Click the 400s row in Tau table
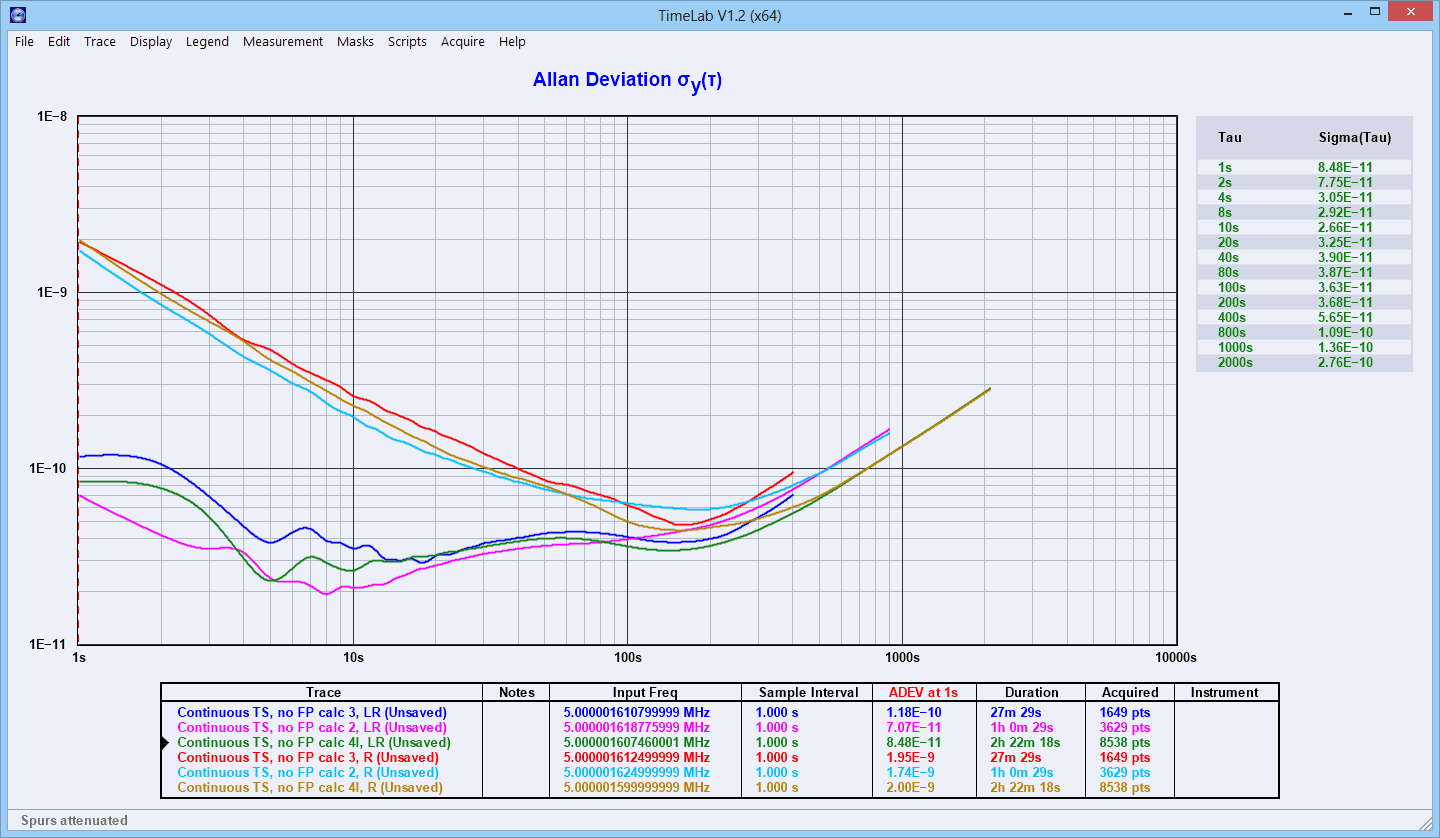 pyautogui.click(x=1304, y=317)
